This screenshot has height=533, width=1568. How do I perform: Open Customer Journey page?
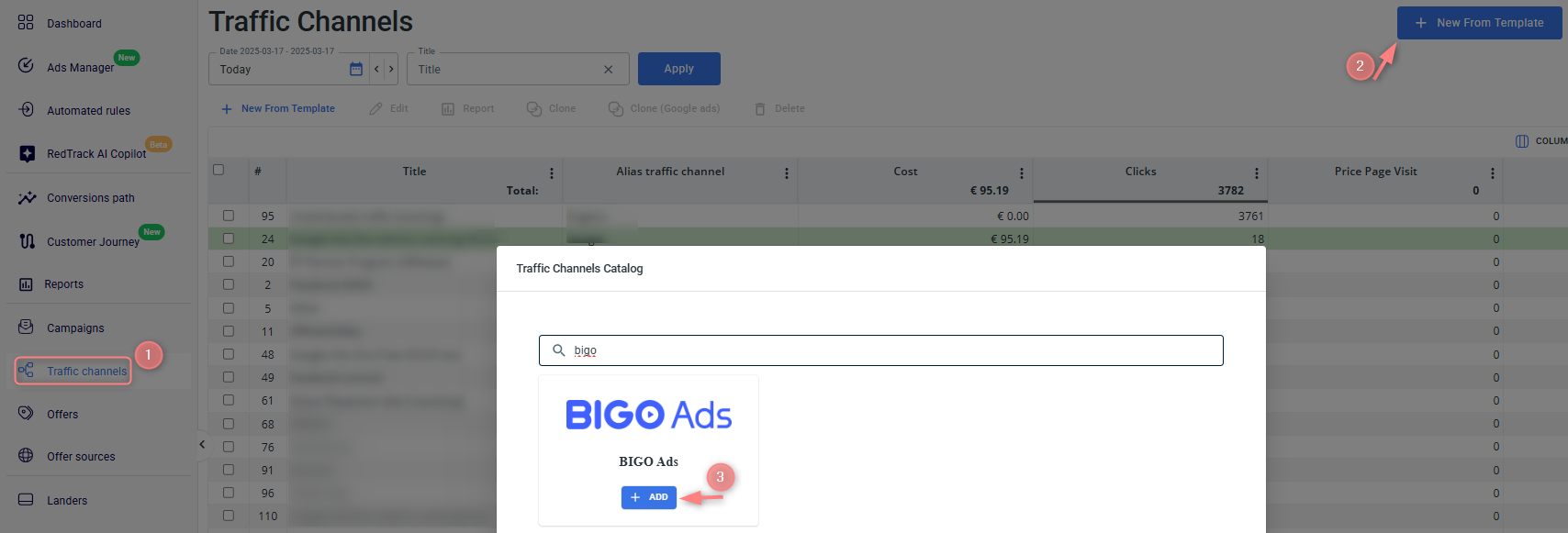pos(93,241)
